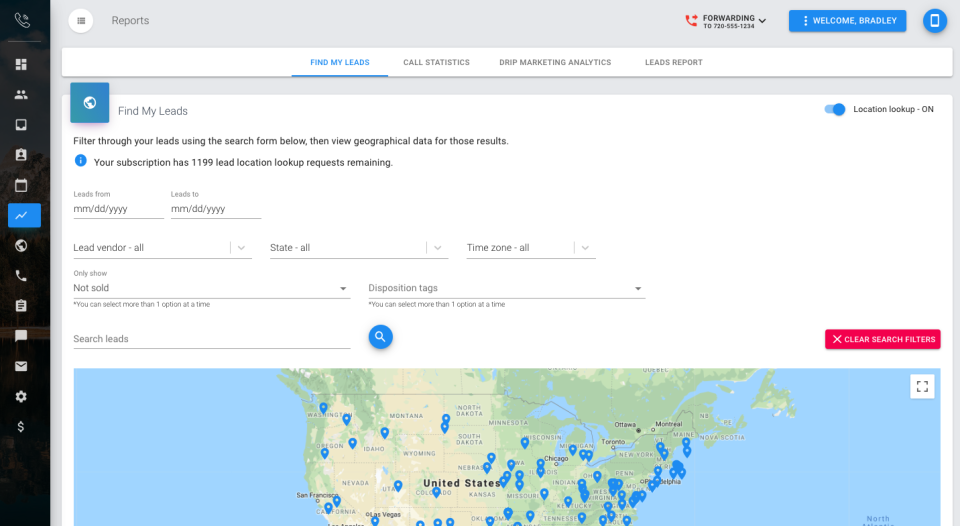Viewport: 960px width, 526px height.
Task: Open the contacts people icon in the sidebar
Action: 21,94
